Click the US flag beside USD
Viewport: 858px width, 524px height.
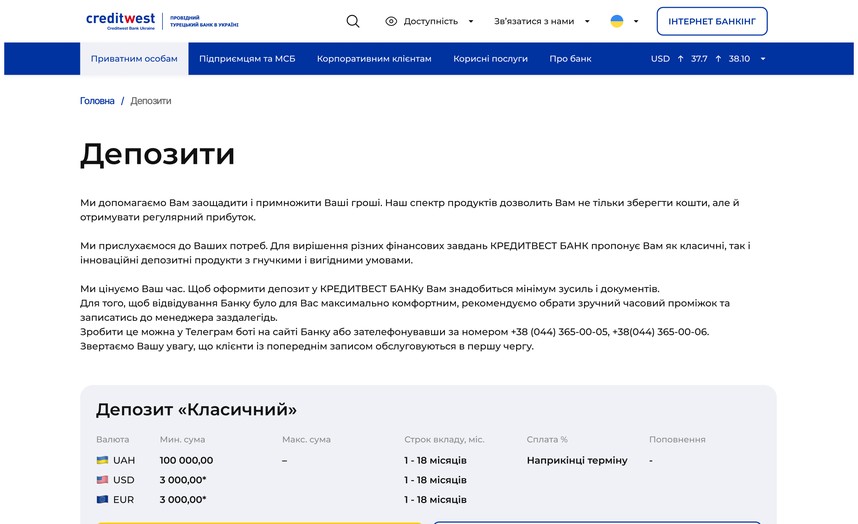point(102,480)
